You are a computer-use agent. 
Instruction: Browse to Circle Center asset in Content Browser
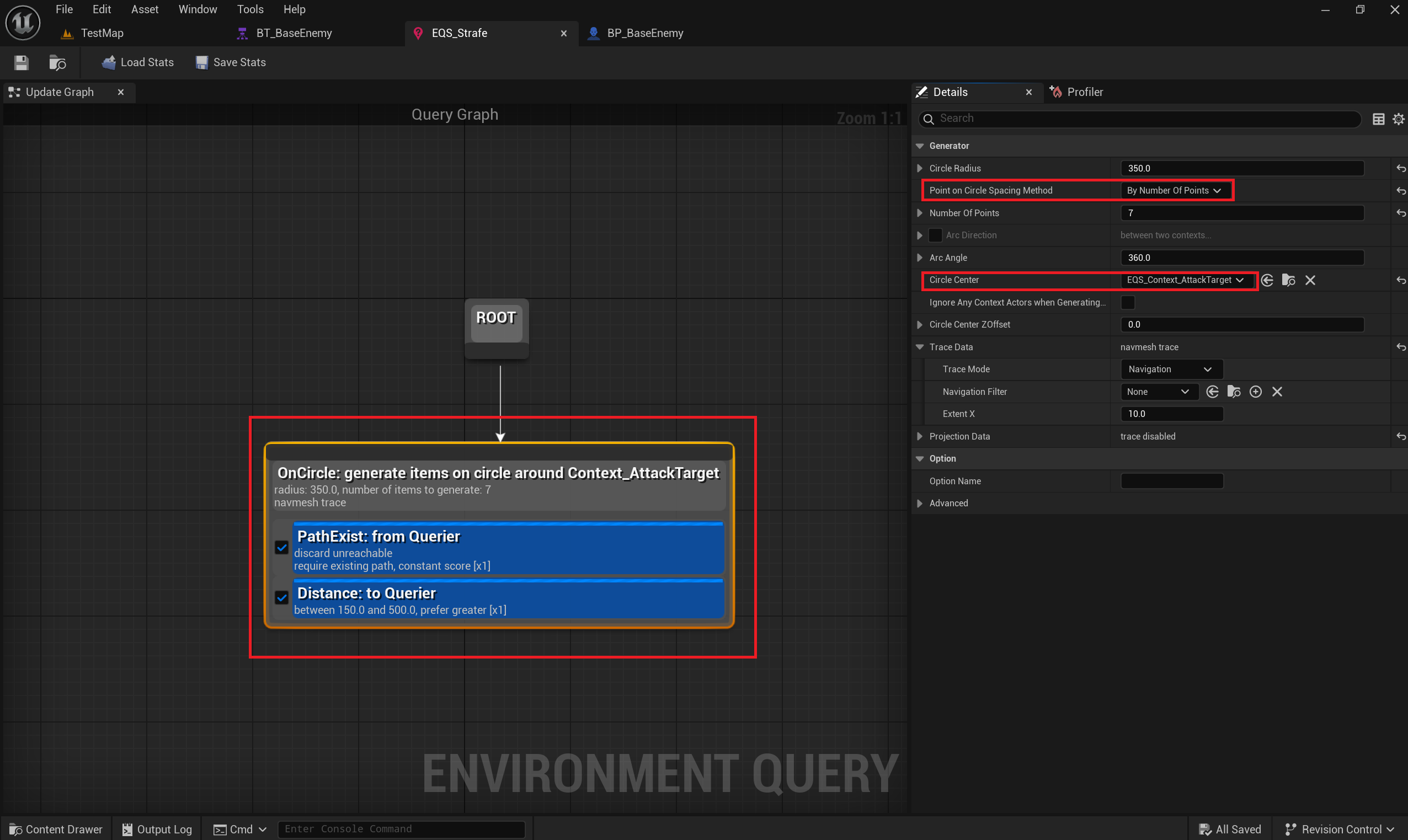[x=1288, y=280]
